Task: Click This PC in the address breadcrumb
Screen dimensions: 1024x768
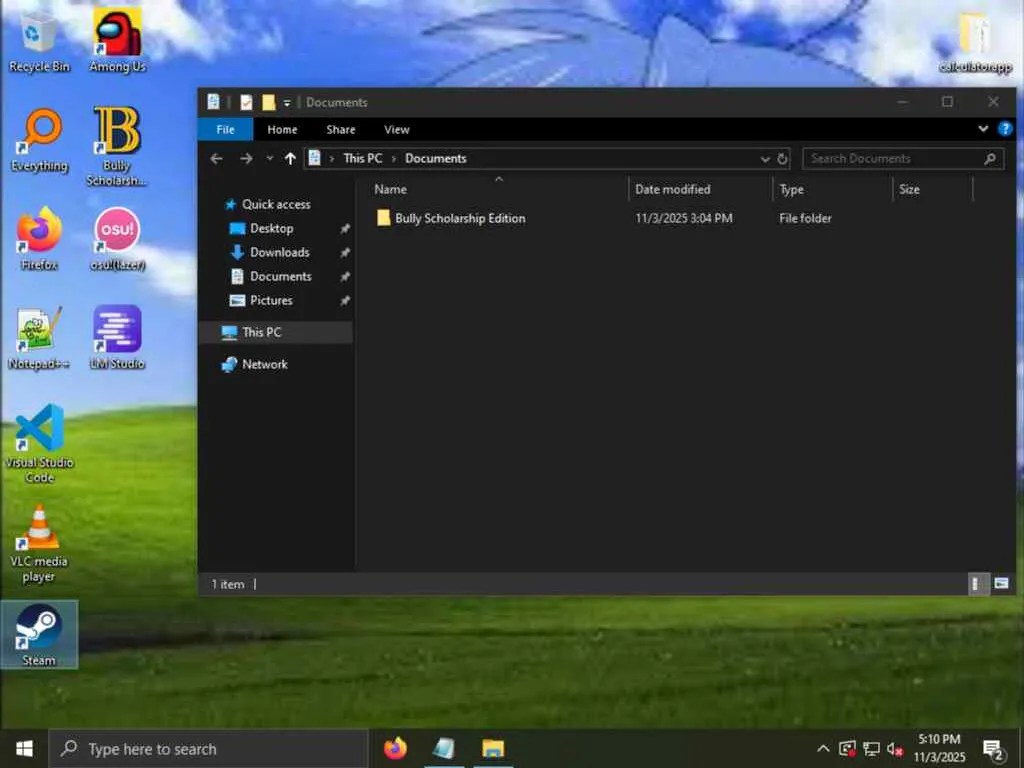Action: 362,158
